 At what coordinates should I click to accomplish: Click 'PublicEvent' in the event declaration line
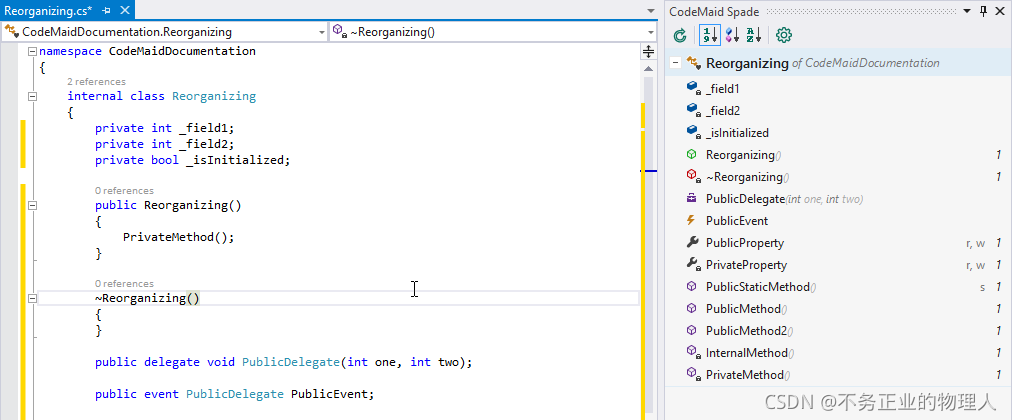[329, 394]
